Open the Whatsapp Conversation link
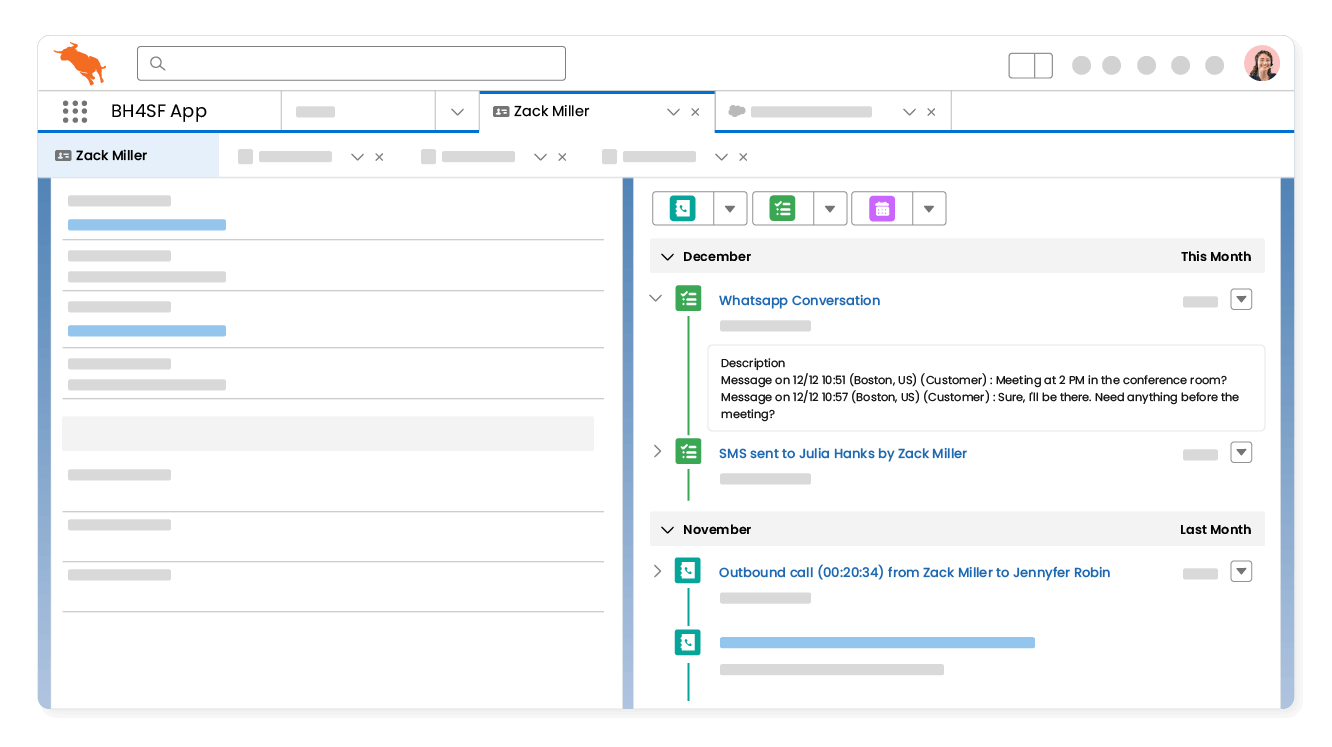This screenshot has height=747, width=1332. (799, 300)
